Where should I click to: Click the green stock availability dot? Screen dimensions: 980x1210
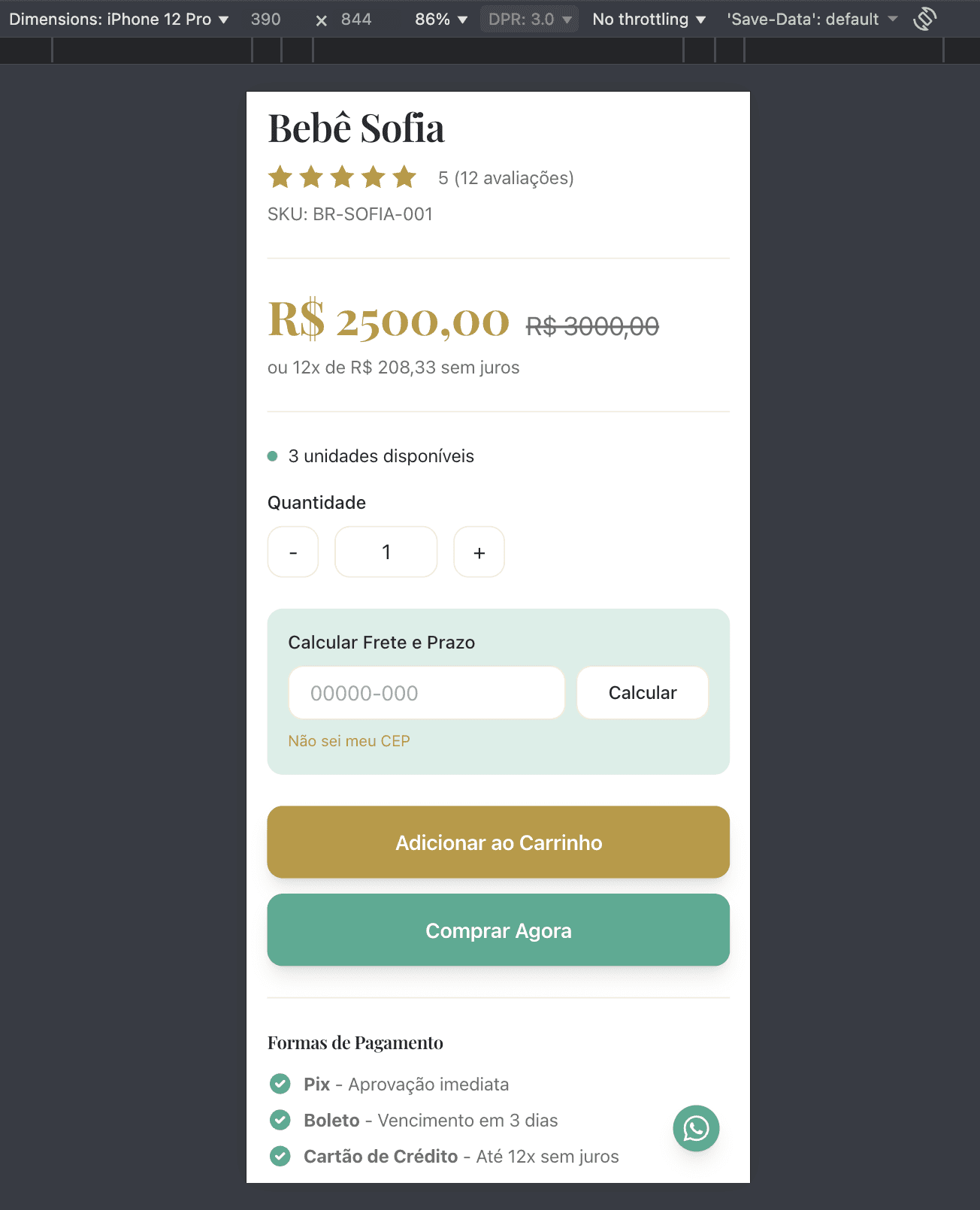click(x=273, y=456)
